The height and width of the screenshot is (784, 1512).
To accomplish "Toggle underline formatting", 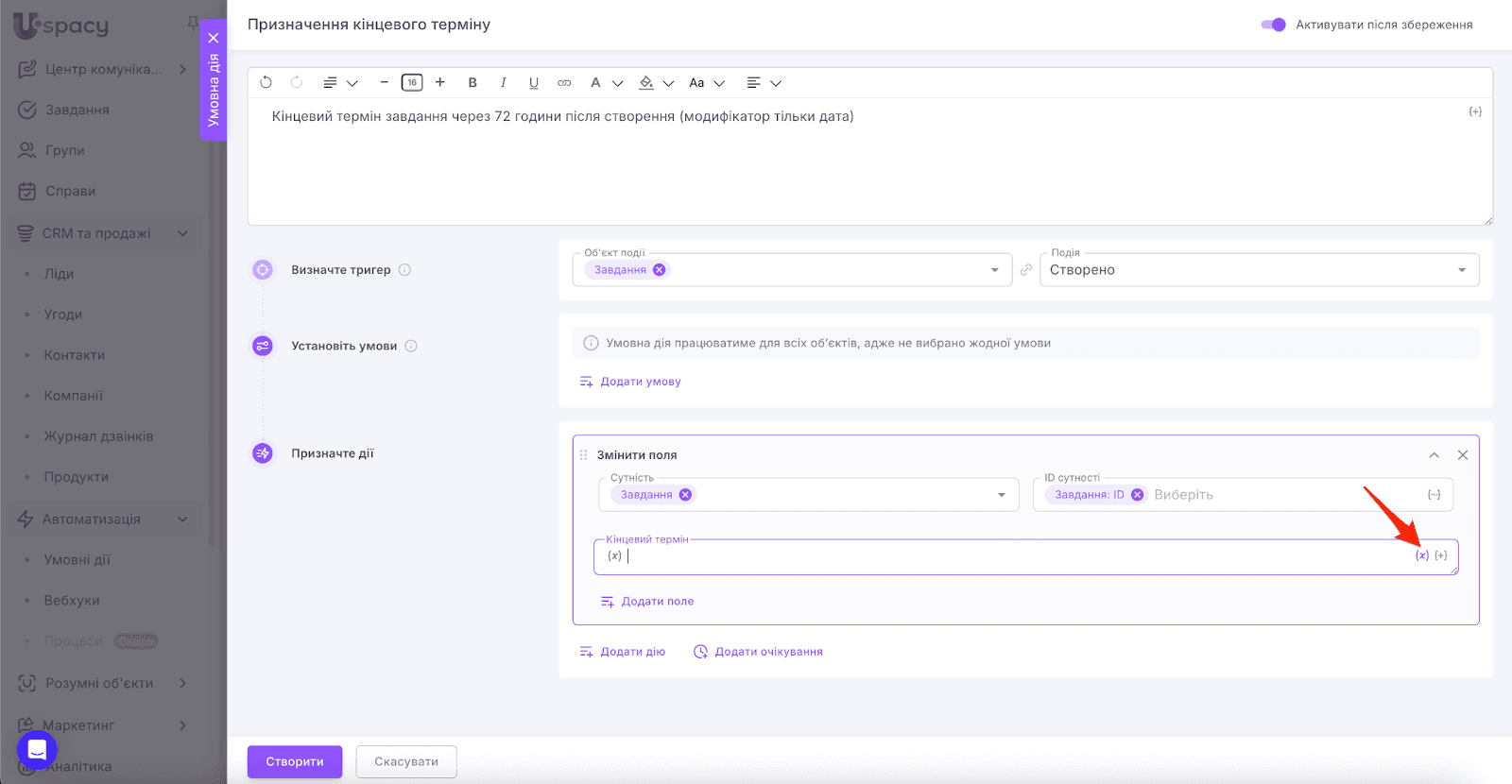I will [534, 83].
